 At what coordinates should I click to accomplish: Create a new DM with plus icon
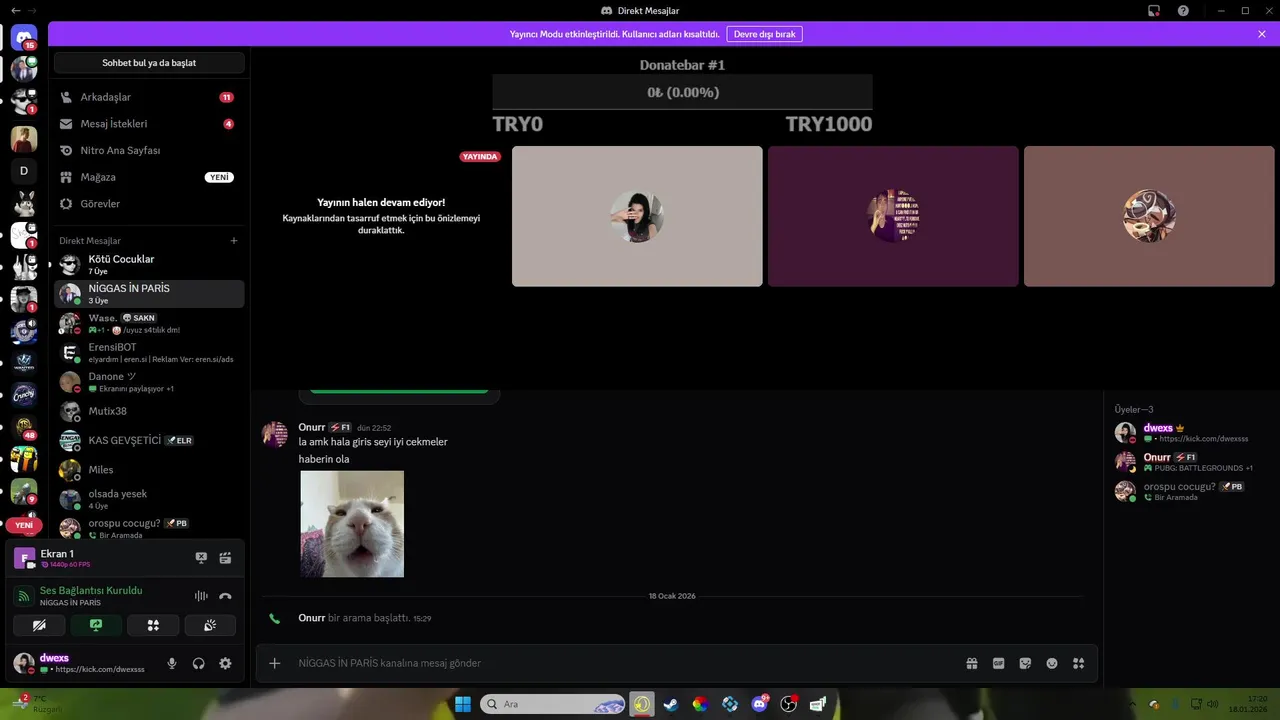pos(234,241)
